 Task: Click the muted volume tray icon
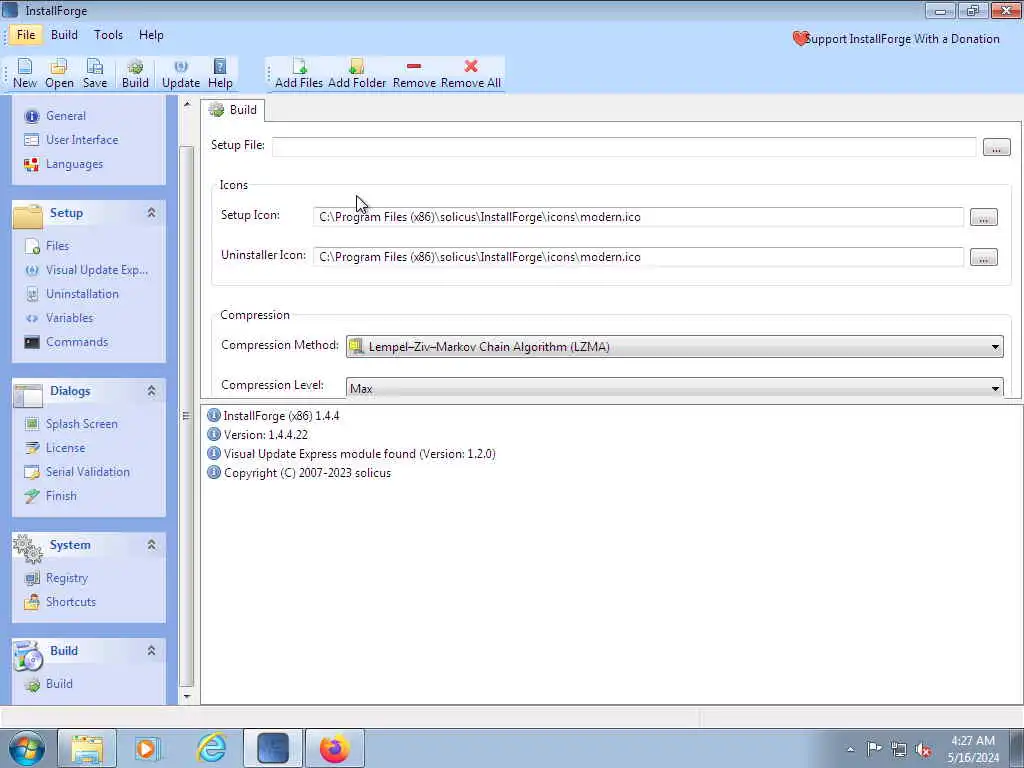point(923,750)
